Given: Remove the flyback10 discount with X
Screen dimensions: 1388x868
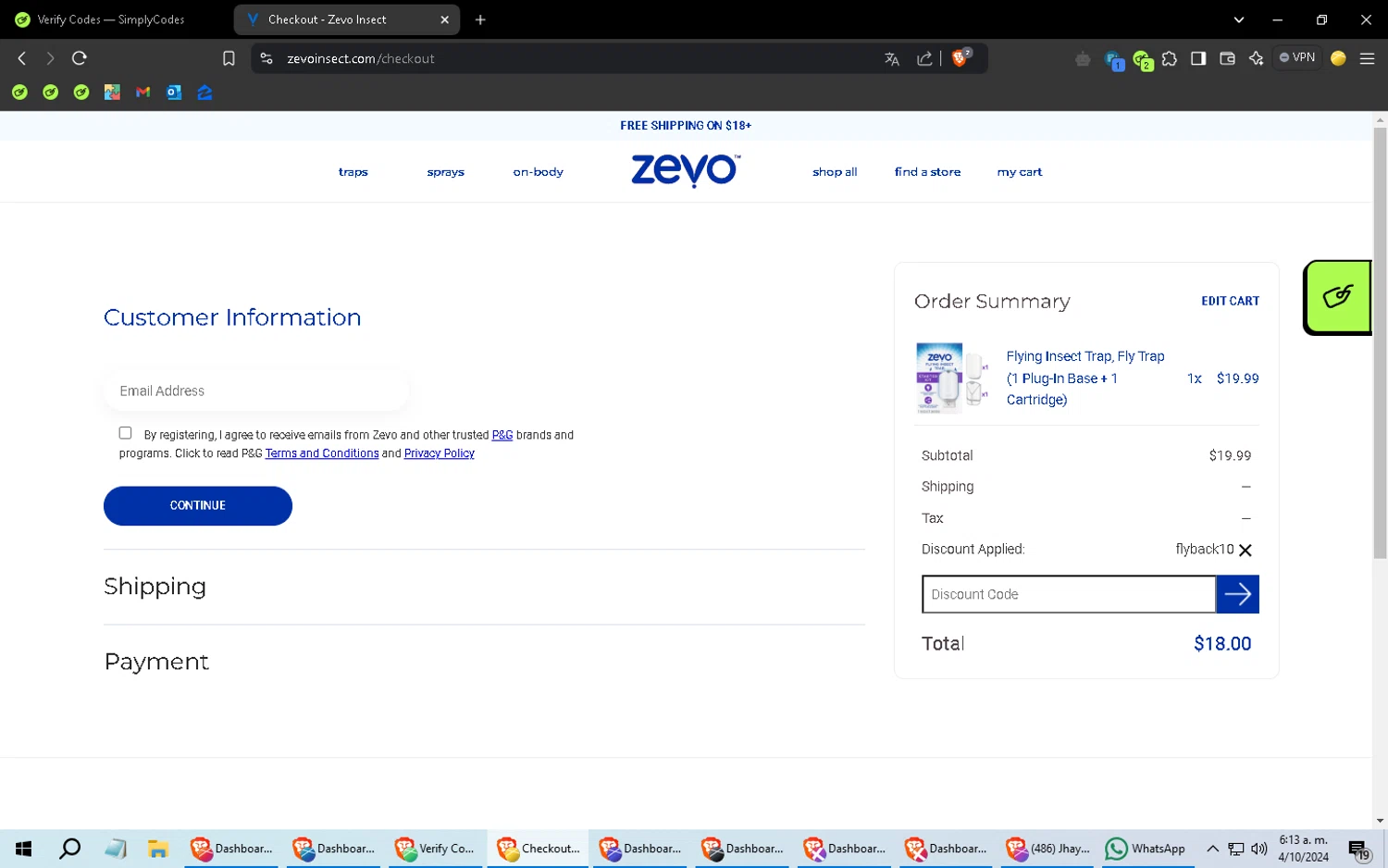Looking at the screenshot, I should 1245,550.
